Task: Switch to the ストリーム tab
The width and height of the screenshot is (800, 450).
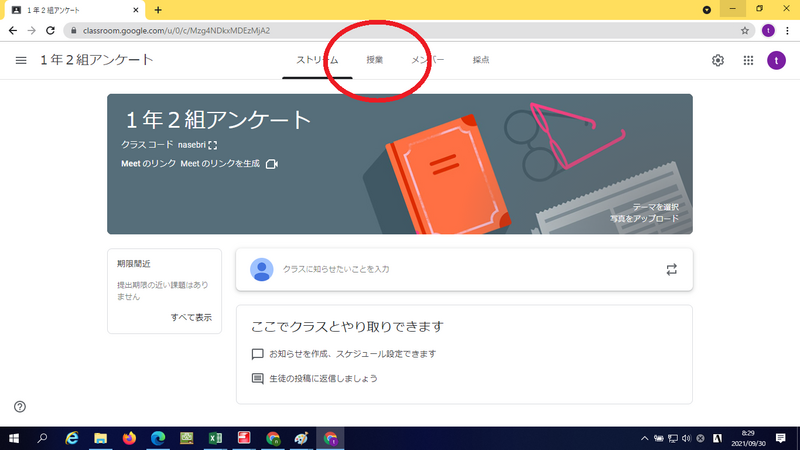Action: [317, 60]
